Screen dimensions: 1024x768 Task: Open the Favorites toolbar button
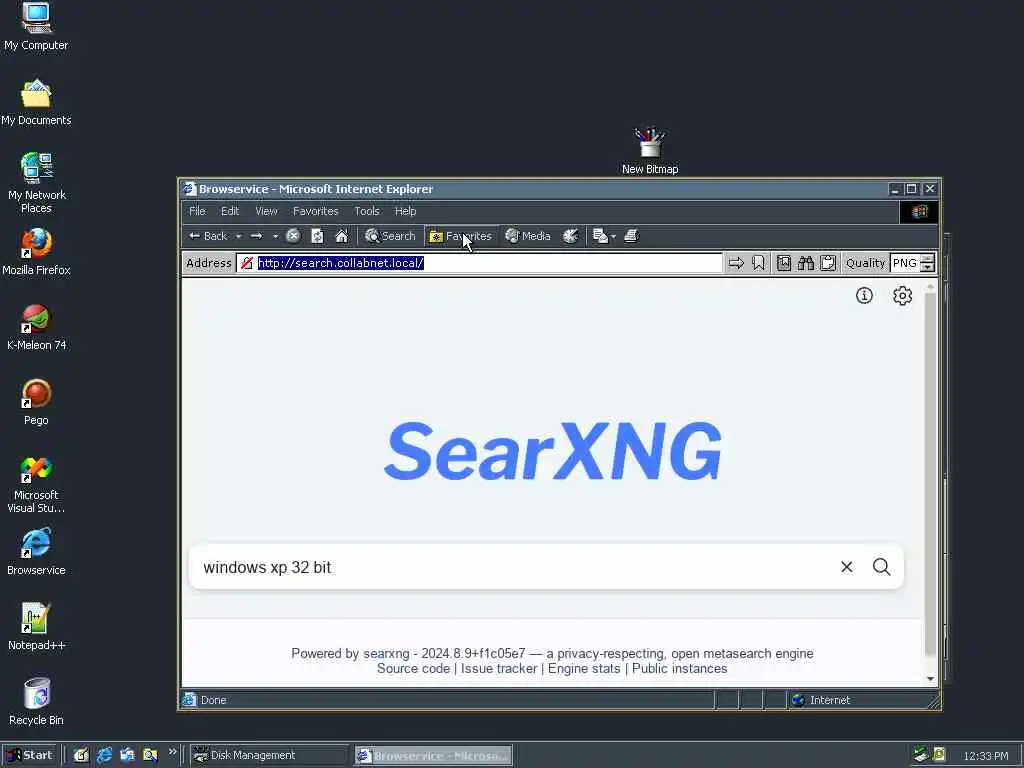(460, 236)
